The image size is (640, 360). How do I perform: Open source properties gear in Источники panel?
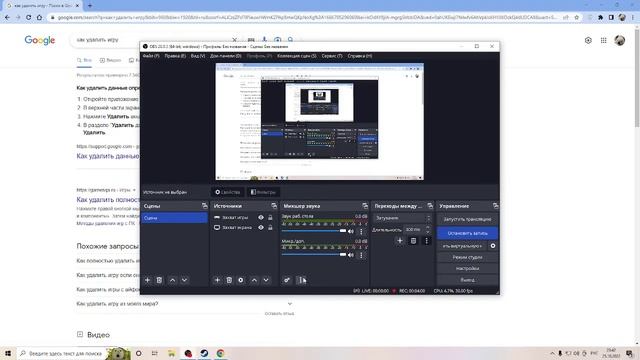click(241, 280)
